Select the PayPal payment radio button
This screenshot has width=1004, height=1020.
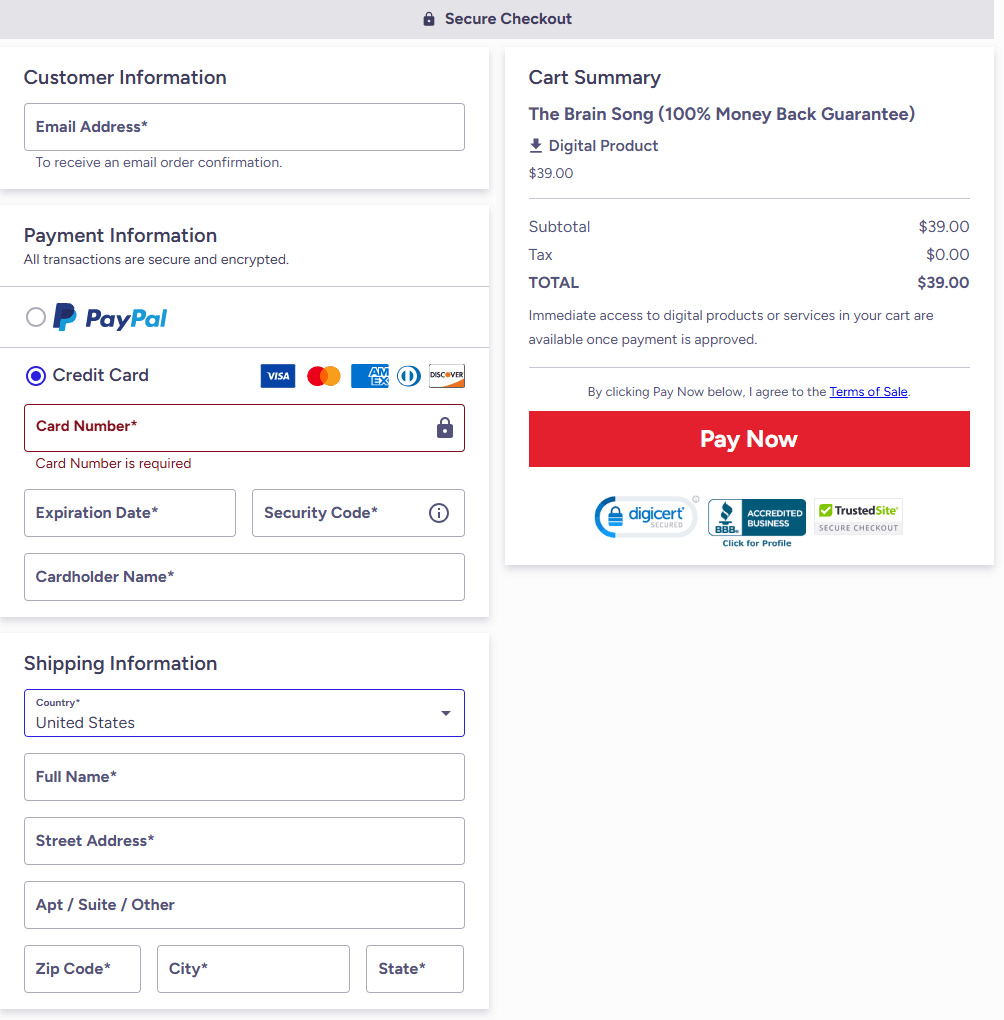(35, 317)
